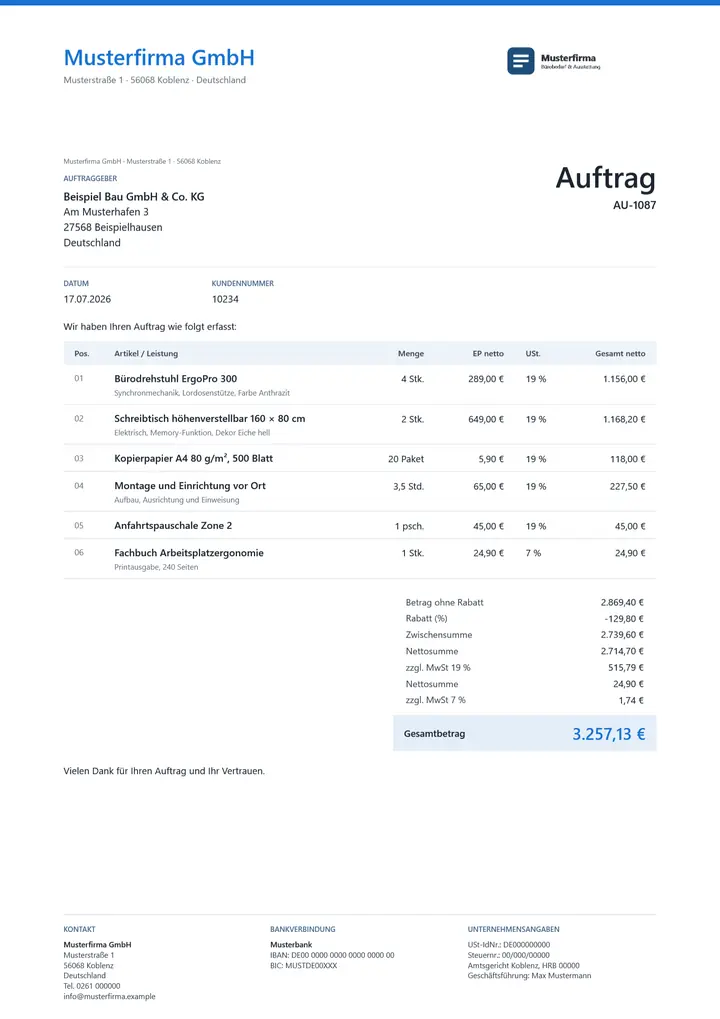Click quantity 1 psch.
Screen dimensions: 720x1019
[x=409, y=526]
